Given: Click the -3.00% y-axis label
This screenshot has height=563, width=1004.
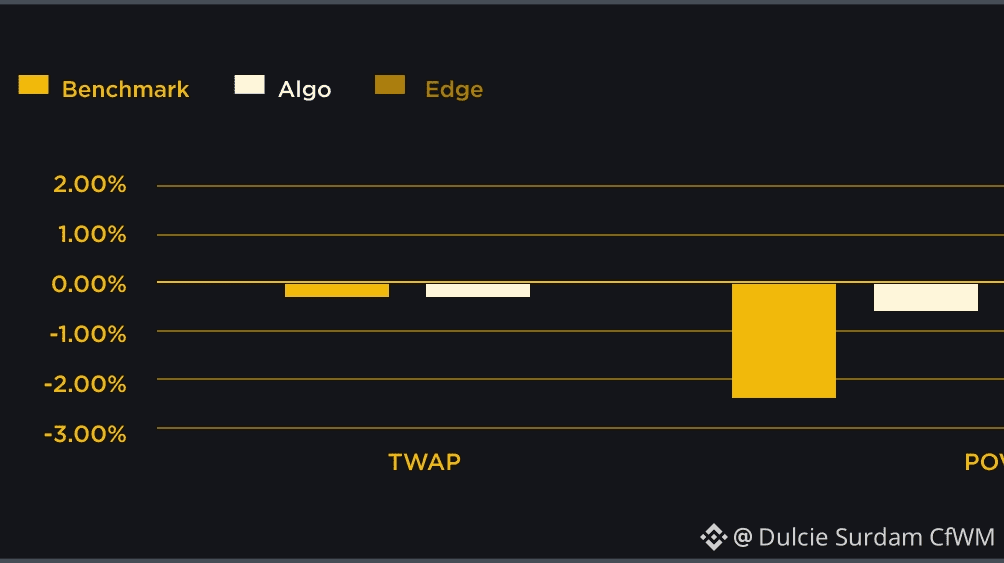Looking at the screenshot, I should pyautogui.click(x=85, y=434).
